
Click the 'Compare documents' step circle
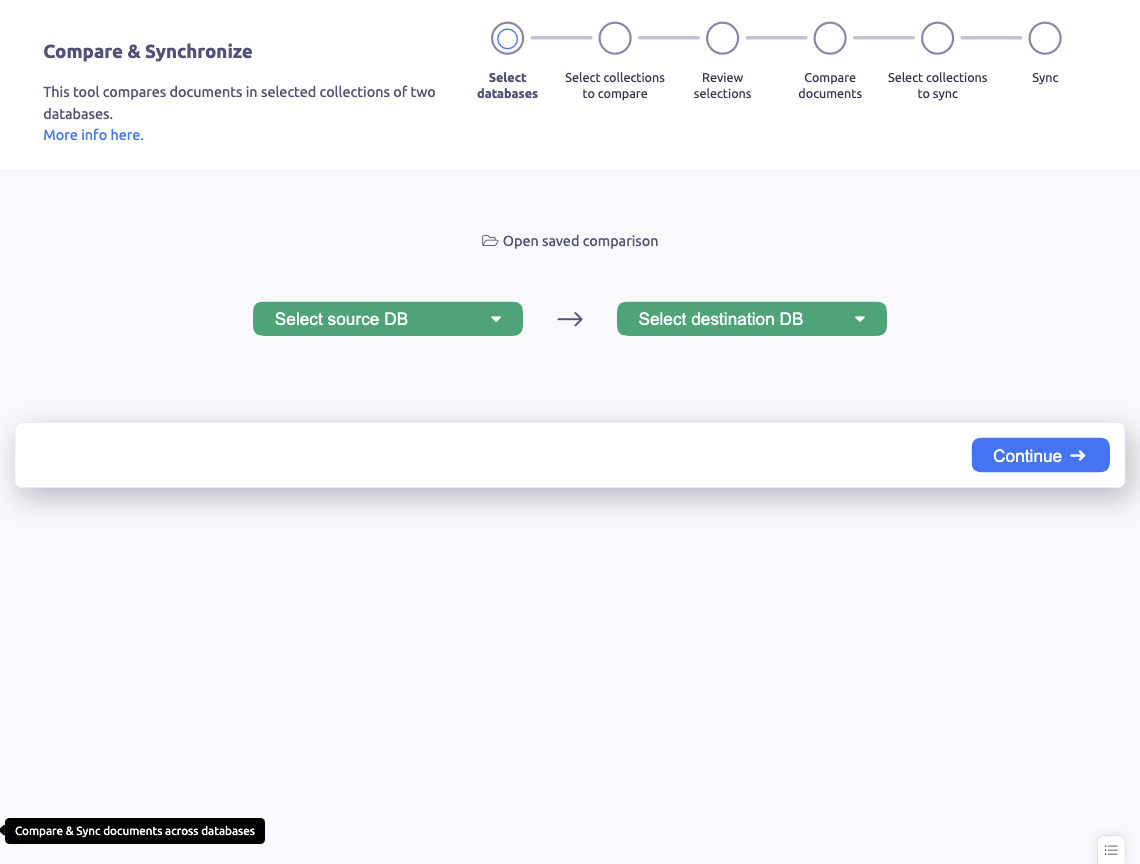point(830,39)
